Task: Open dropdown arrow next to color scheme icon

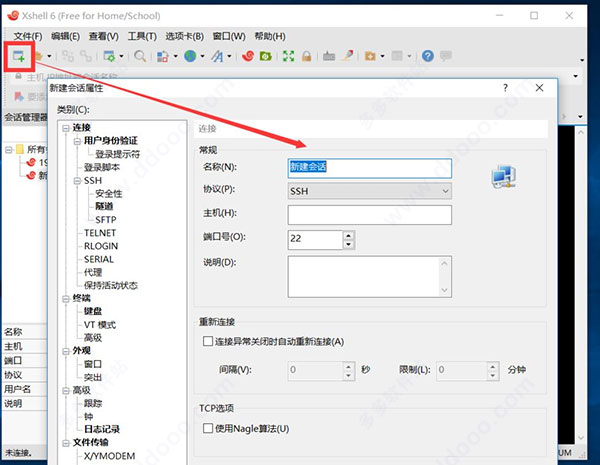Action: 176,56
